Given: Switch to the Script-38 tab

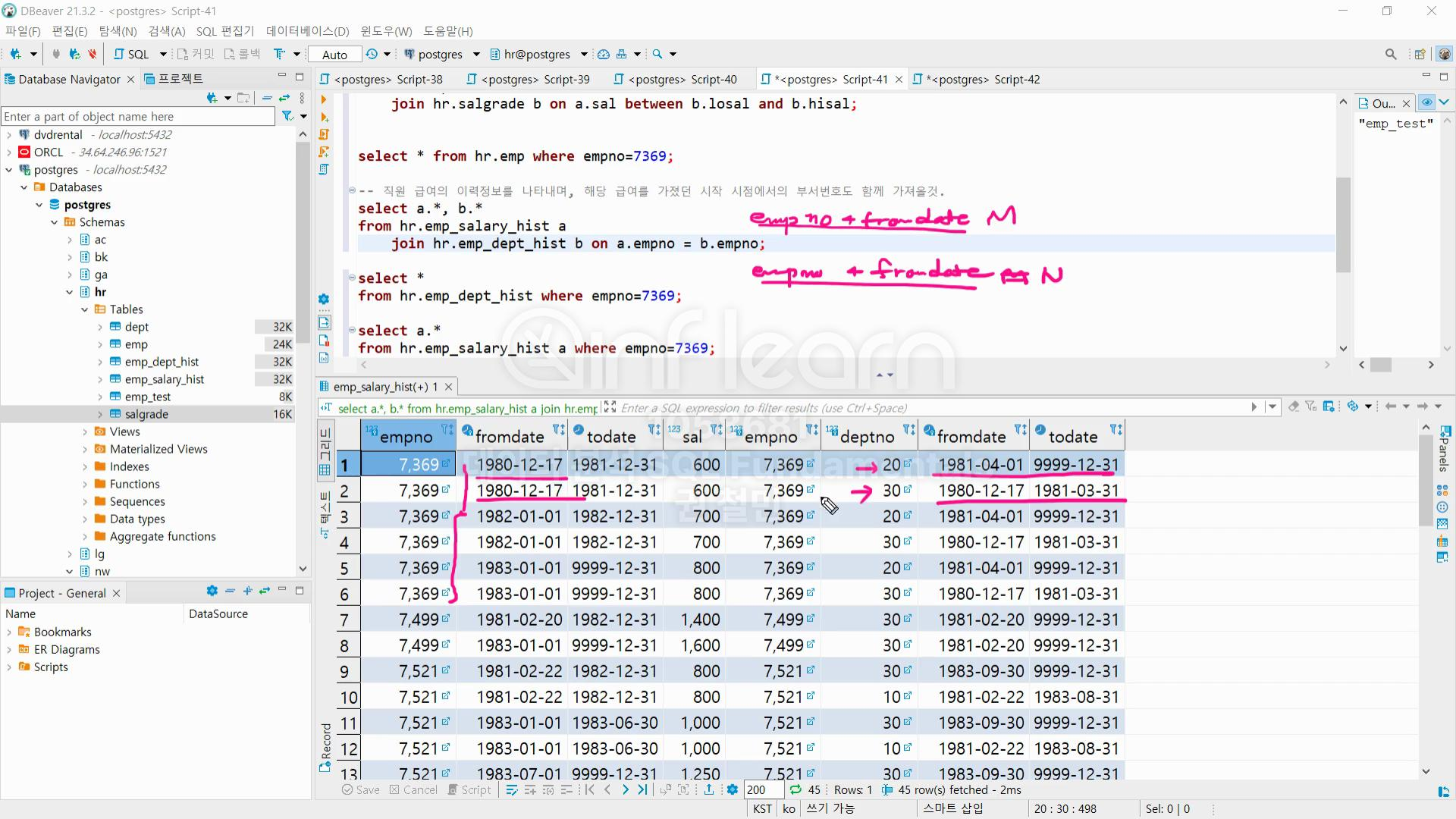Looking at the screenshot, I should click(x=380, y=80).
